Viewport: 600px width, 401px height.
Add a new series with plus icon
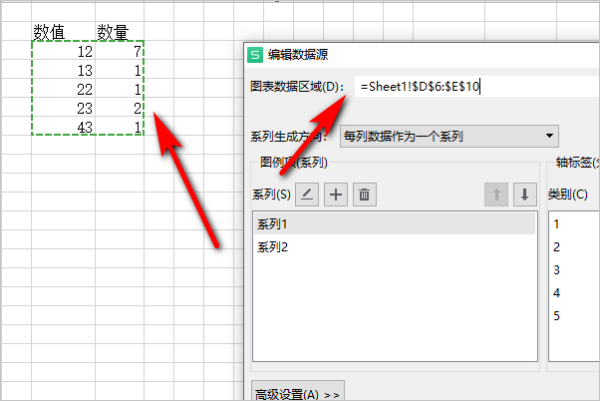pyautogui.click(x=336, y=194)
